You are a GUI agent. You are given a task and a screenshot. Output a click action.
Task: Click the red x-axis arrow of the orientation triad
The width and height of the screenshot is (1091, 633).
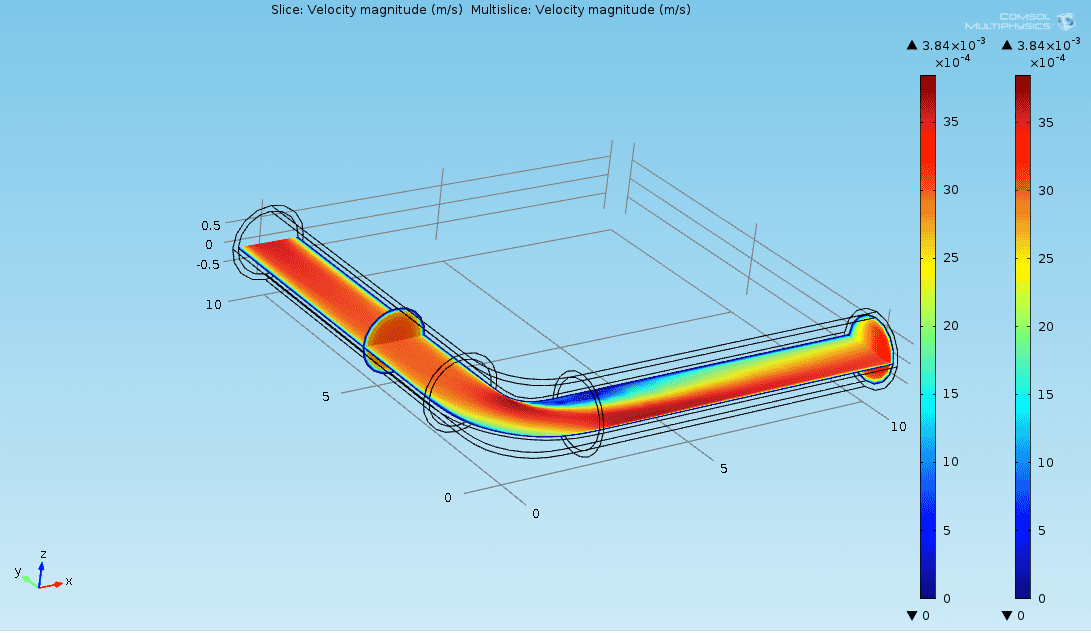54,583
